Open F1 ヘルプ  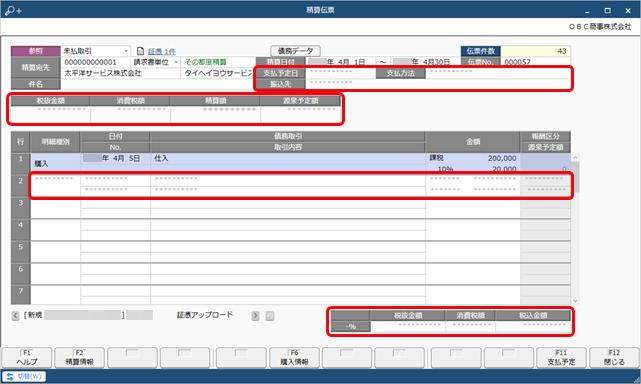[27, 358]
